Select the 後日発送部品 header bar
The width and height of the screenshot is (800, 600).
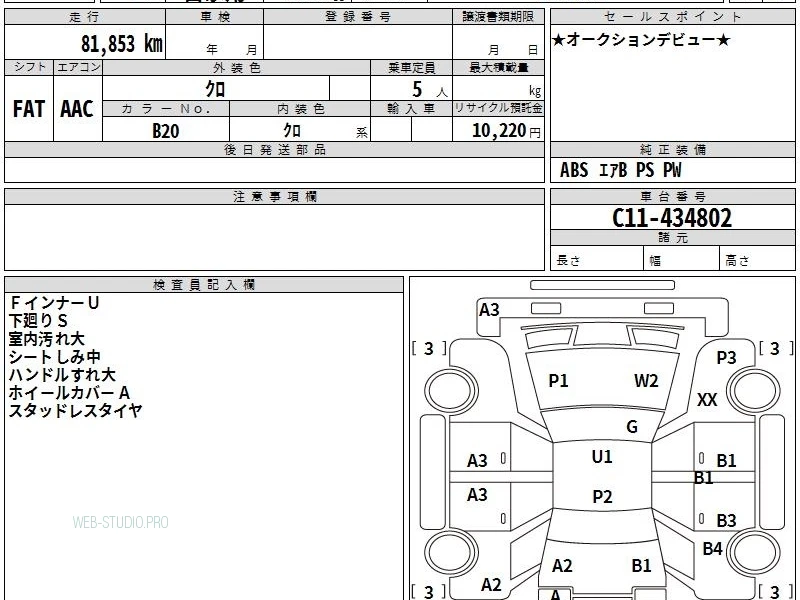click(274, 149)
